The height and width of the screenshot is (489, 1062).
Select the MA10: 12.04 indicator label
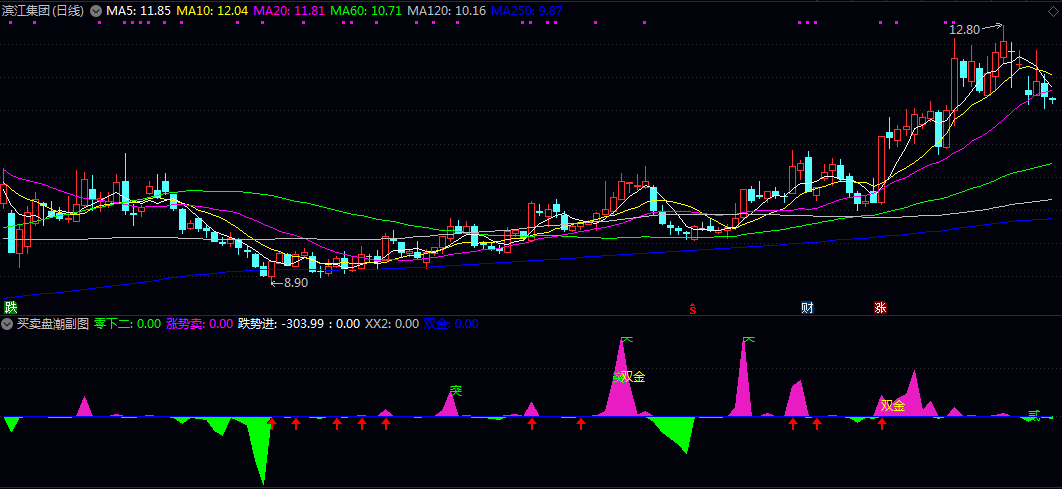tap(212, 11)
